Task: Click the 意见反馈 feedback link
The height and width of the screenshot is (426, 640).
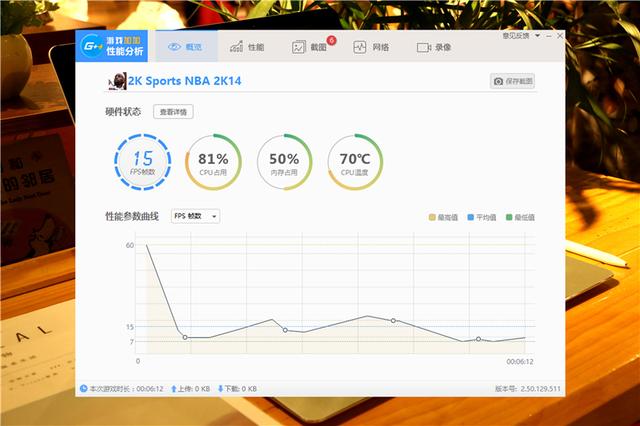Action: 516,36
